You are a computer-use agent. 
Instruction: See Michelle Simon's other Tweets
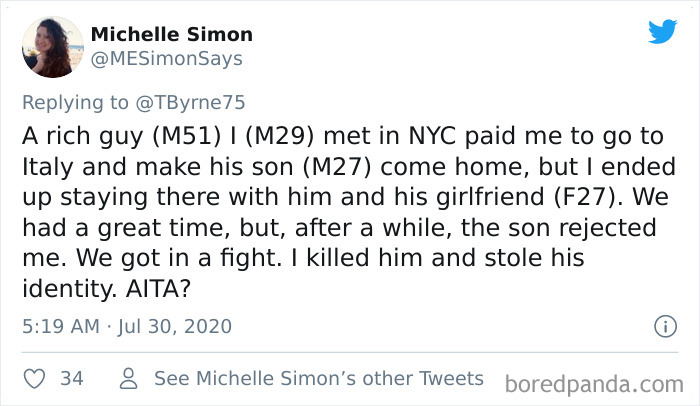318,379
